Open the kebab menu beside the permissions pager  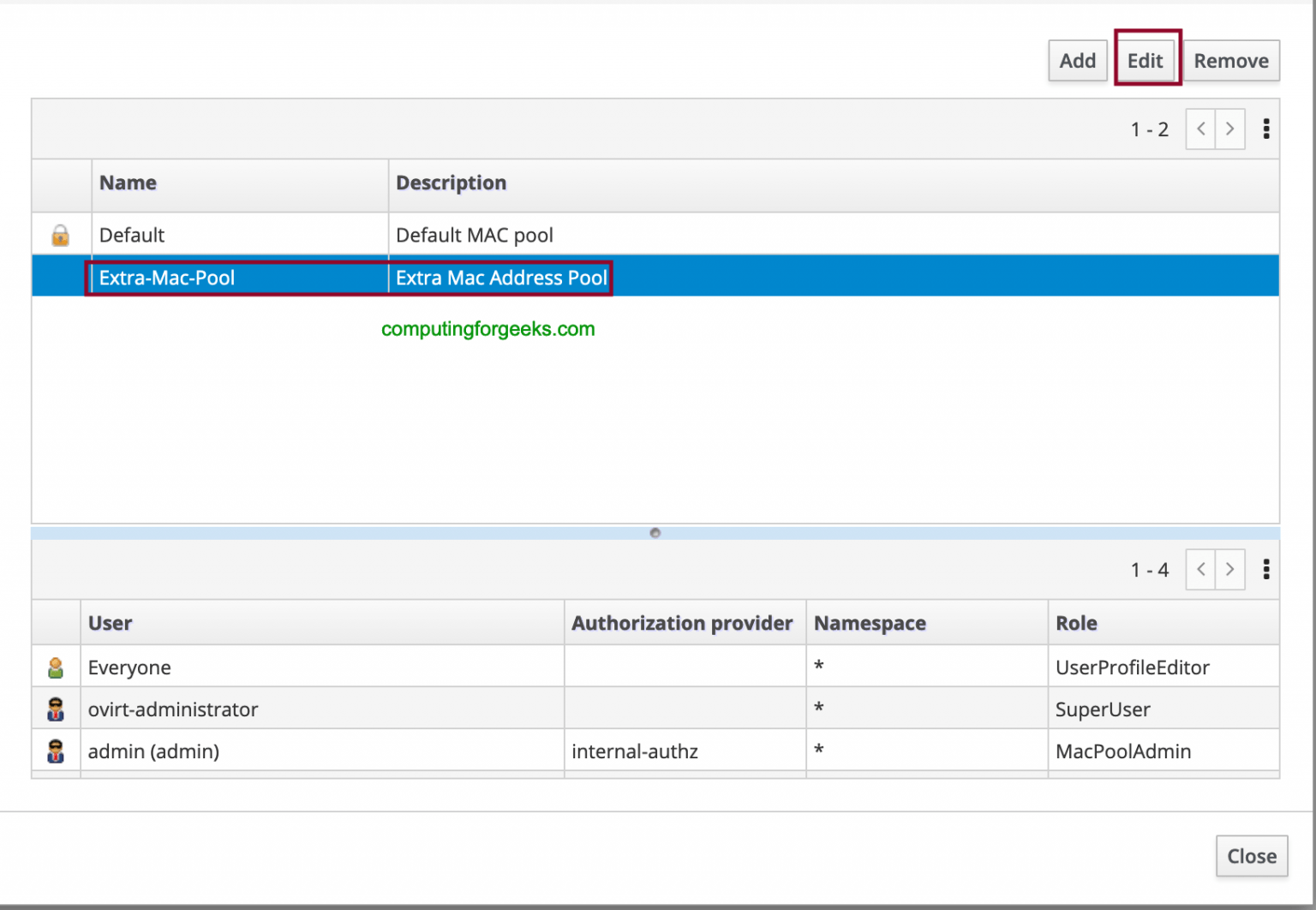click(1266, 569)
